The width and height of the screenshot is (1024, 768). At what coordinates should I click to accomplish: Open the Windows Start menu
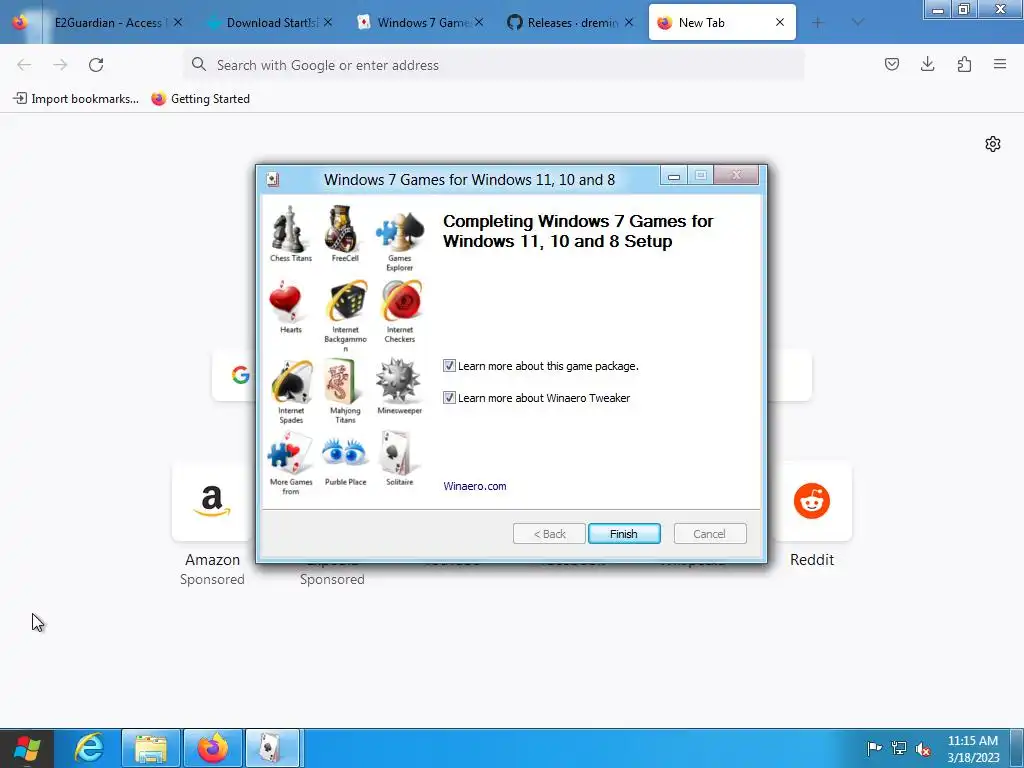pyautogui.click(x=26, y=748)
